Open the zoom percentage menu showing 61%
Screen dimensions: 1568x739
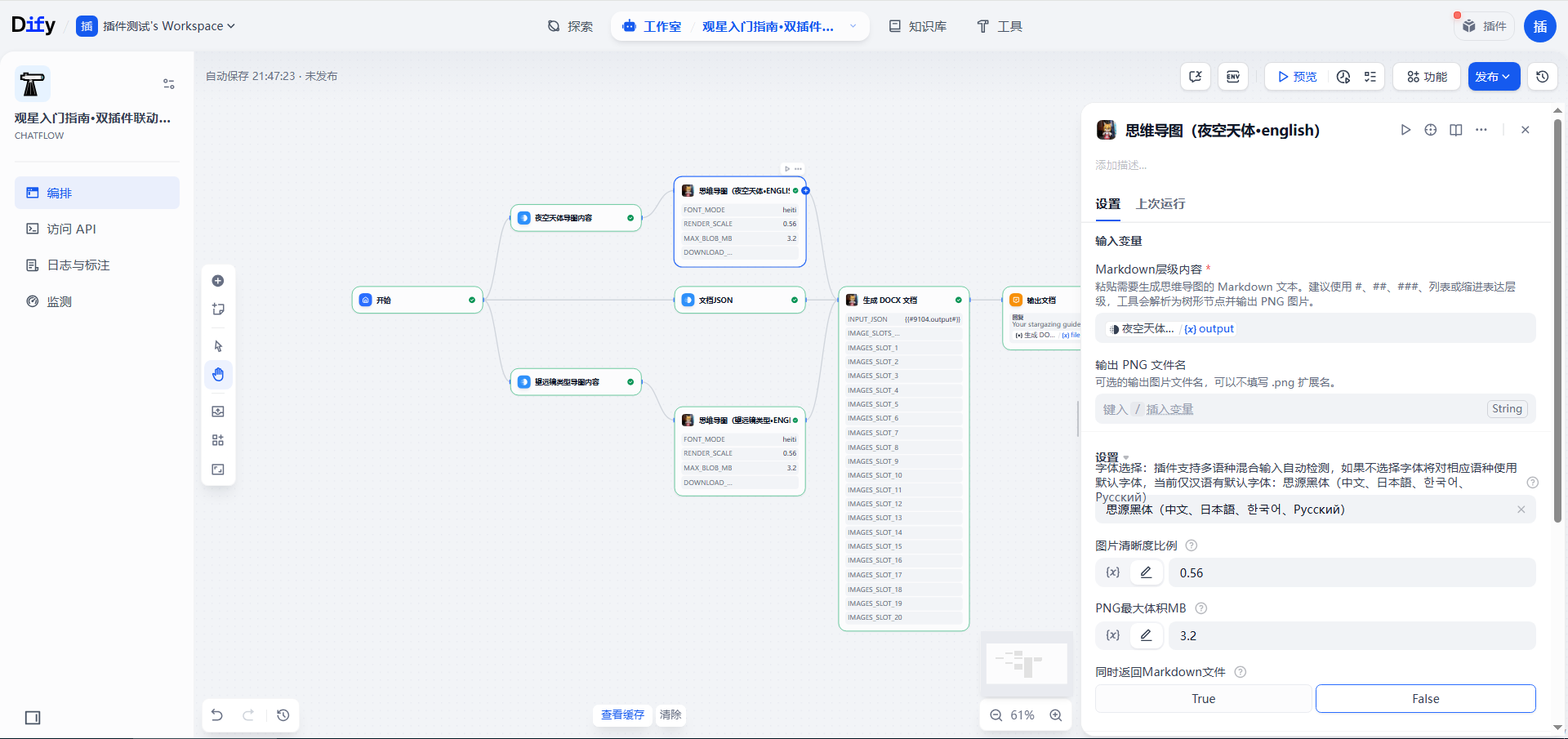pos(1022,715)
